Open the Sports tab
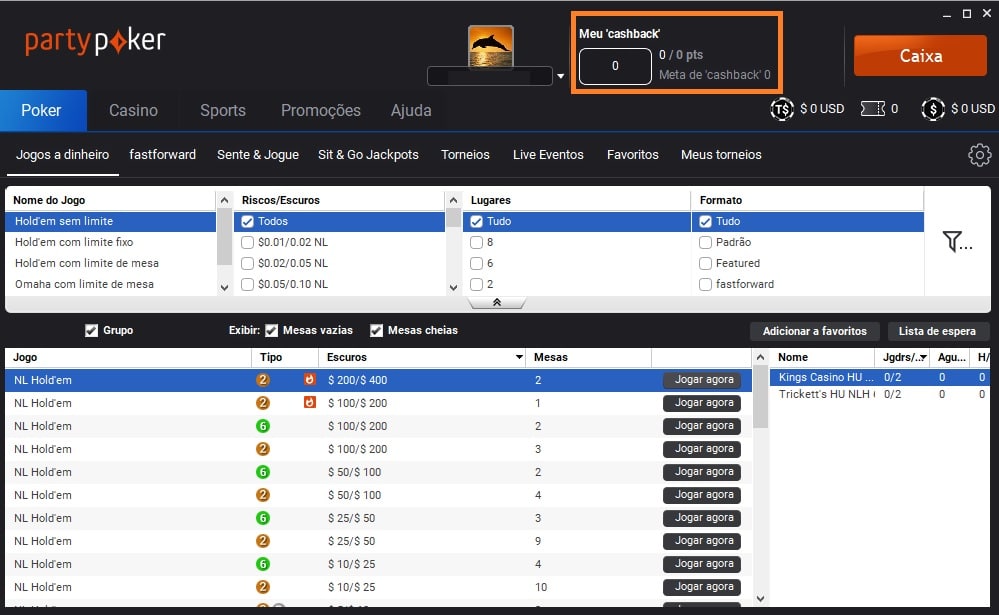Image resolution: width=999 pixels, height=615 pixels. (222, 110)
